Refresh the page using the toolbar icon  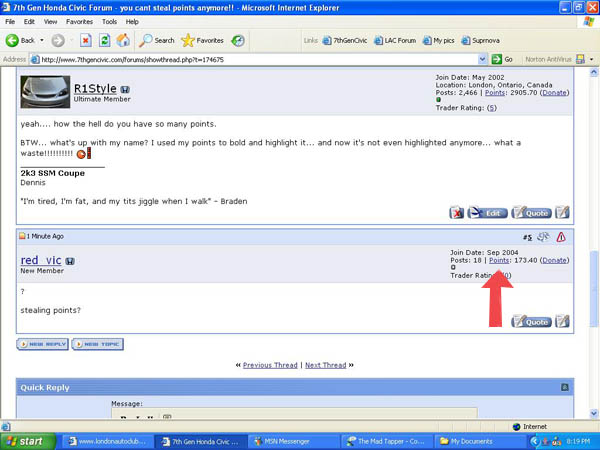click(104, 40)
